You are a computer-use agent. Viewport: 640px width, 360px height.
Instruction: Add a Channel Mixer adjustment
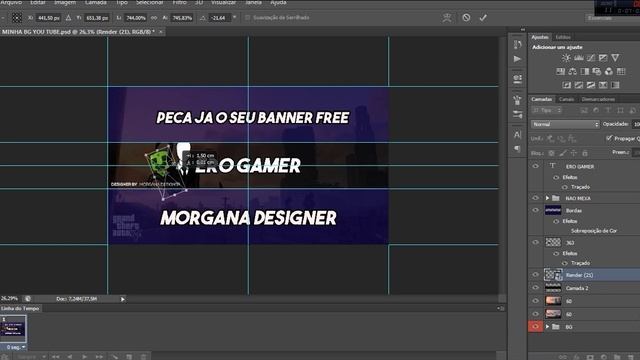[609, 71]
